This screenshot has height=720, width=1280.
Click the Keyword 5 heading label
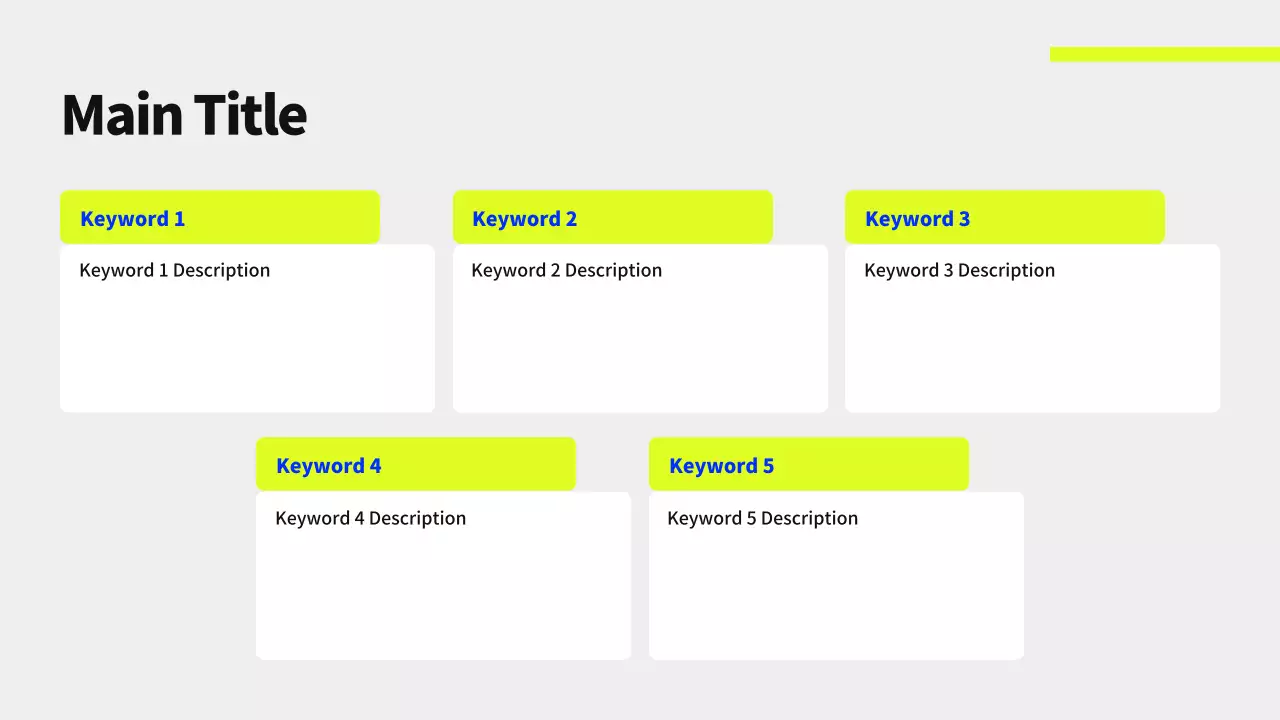click(x=721, y=466)
